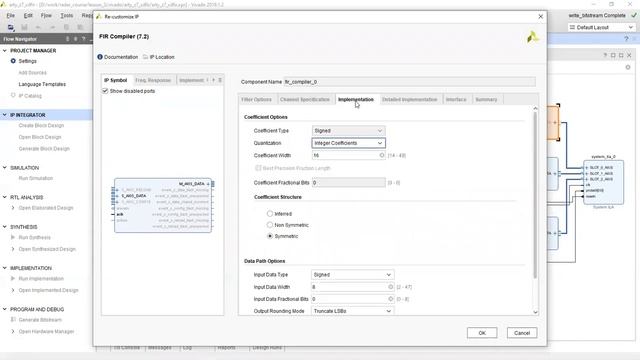Toggle Show disabled ports checkbox
Viewport: 640px width, 360px height.
click(x=105, y=91)
